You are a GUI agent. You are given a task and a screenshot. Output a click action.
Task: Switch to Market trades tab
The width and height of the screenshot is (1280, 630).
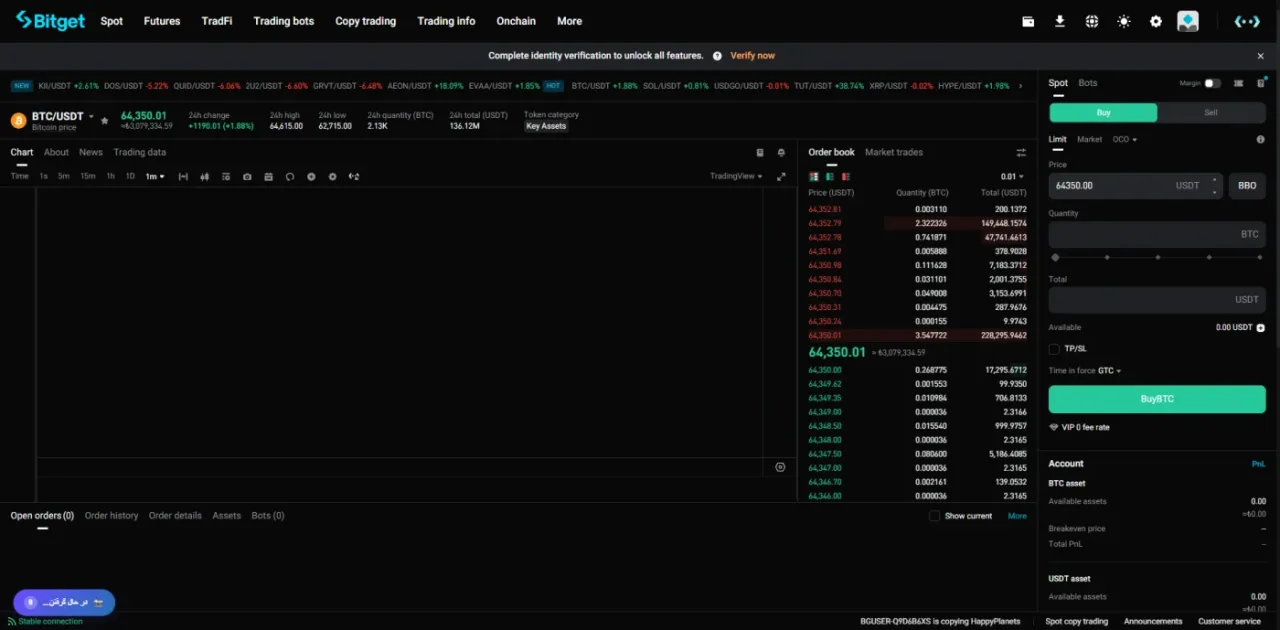coord(894,153)
